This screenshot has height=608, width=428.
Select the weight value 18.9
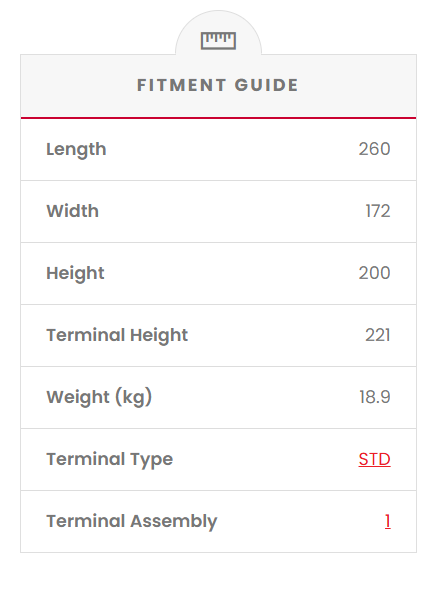[375, 397]
